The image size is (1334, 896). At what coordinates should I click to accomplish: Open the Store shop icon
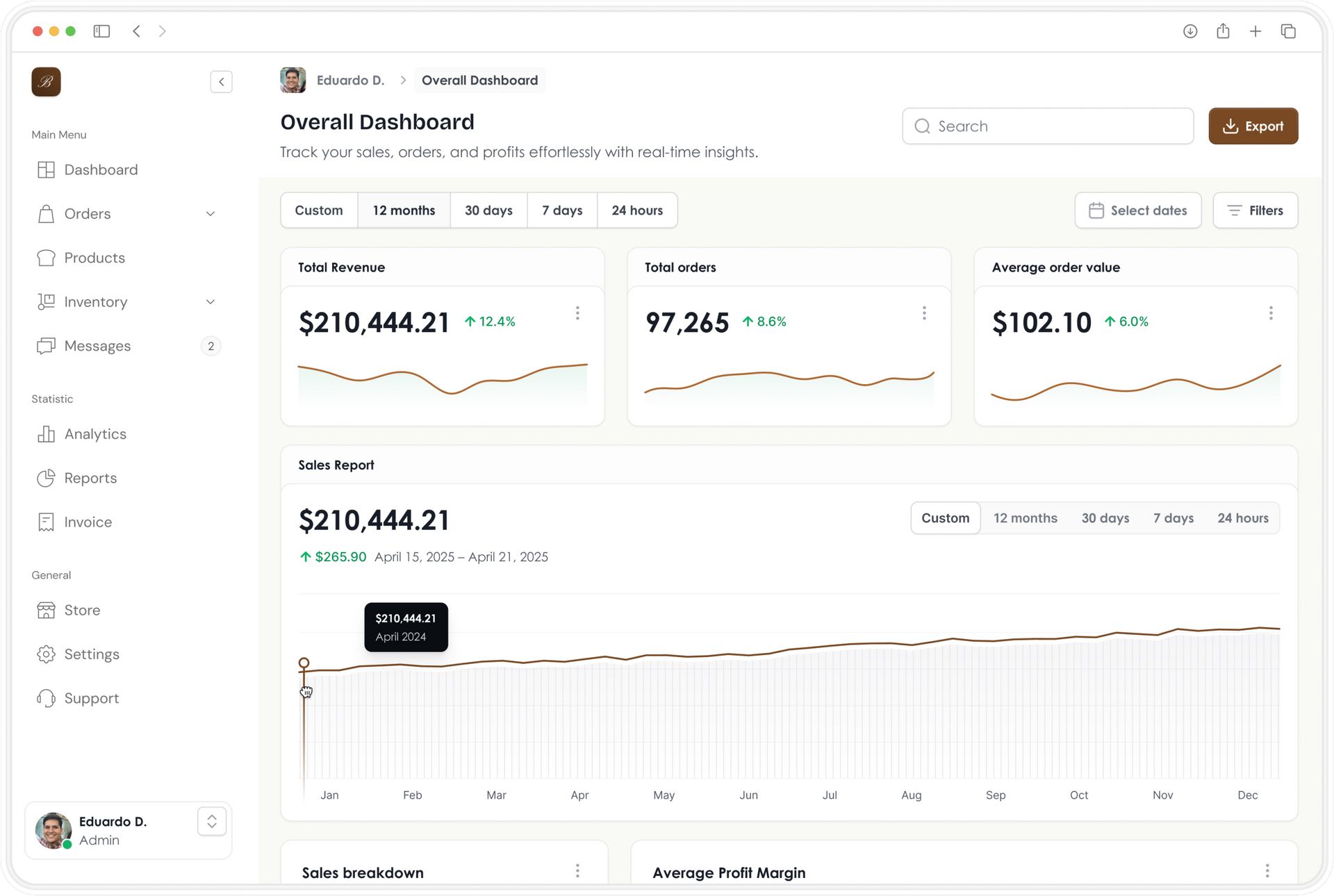(46, 611)
